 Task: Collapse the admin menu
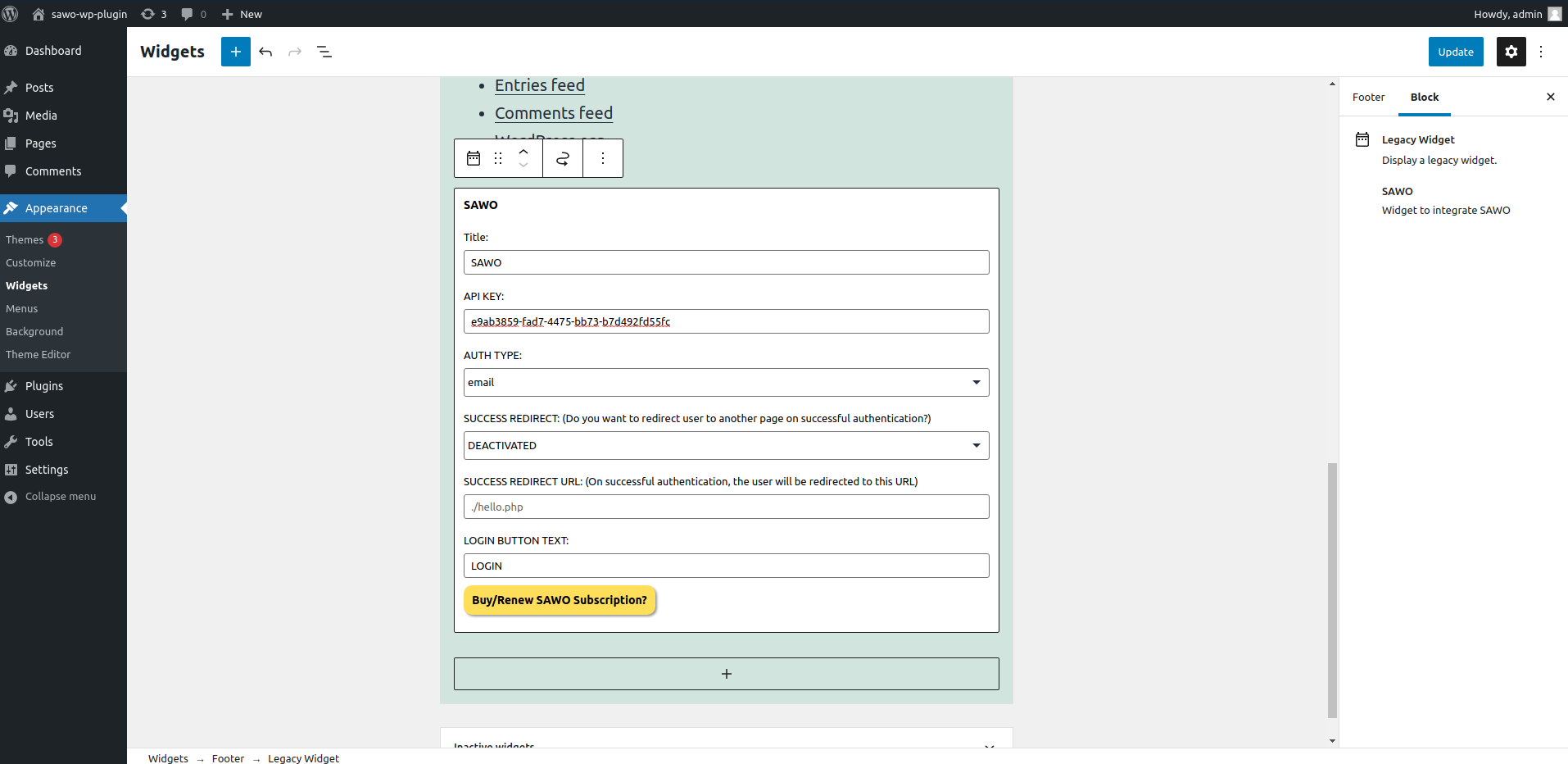63,497
